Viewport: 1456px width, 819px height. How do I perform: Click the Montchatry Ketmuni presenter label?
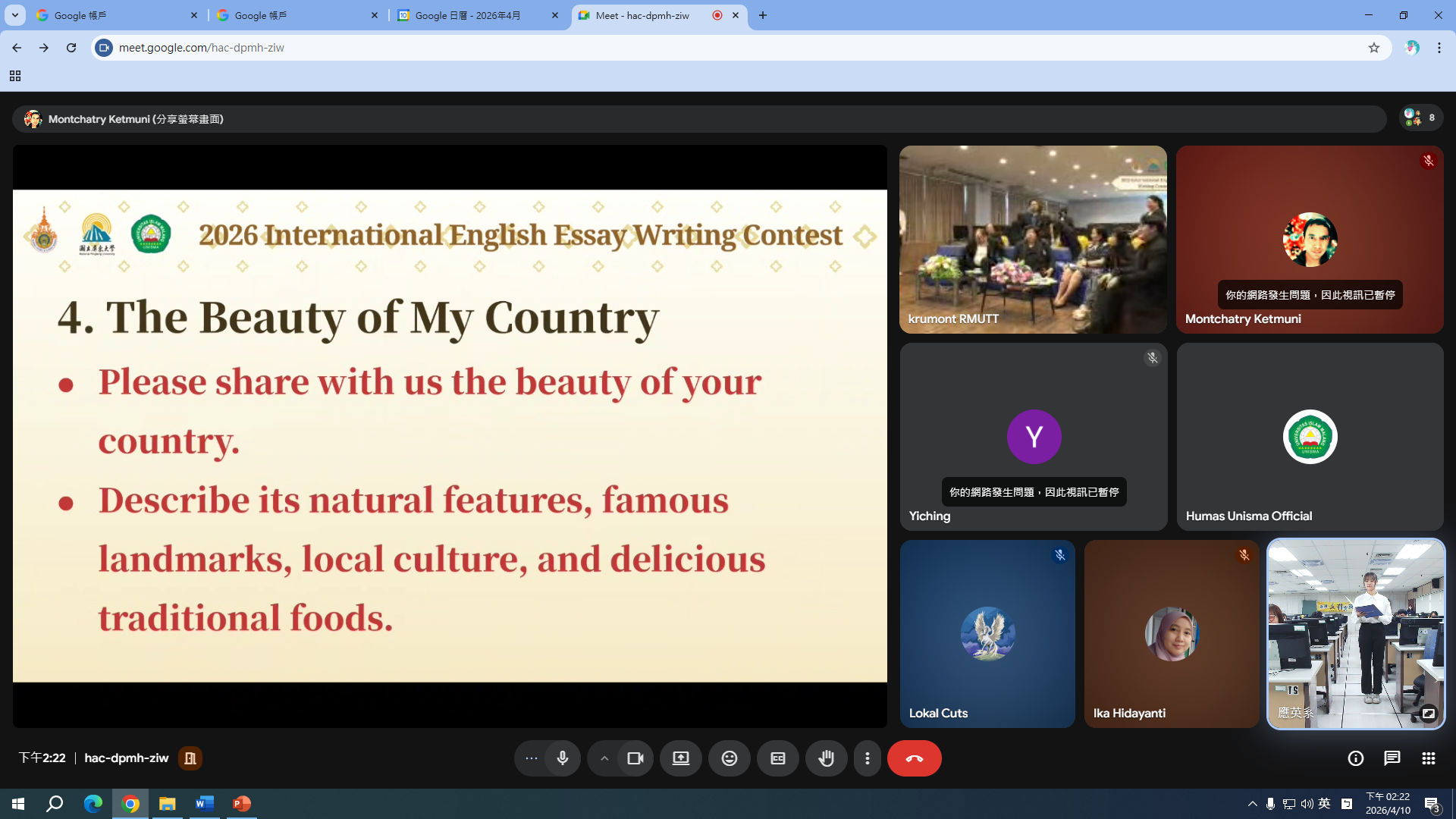tap(135, 119)
